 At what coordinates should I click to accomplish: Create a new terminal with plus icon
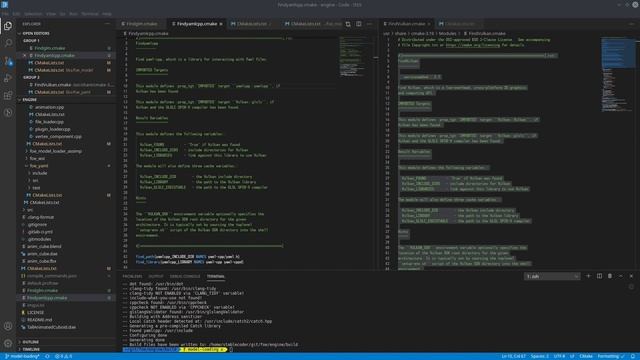(588, 276)
